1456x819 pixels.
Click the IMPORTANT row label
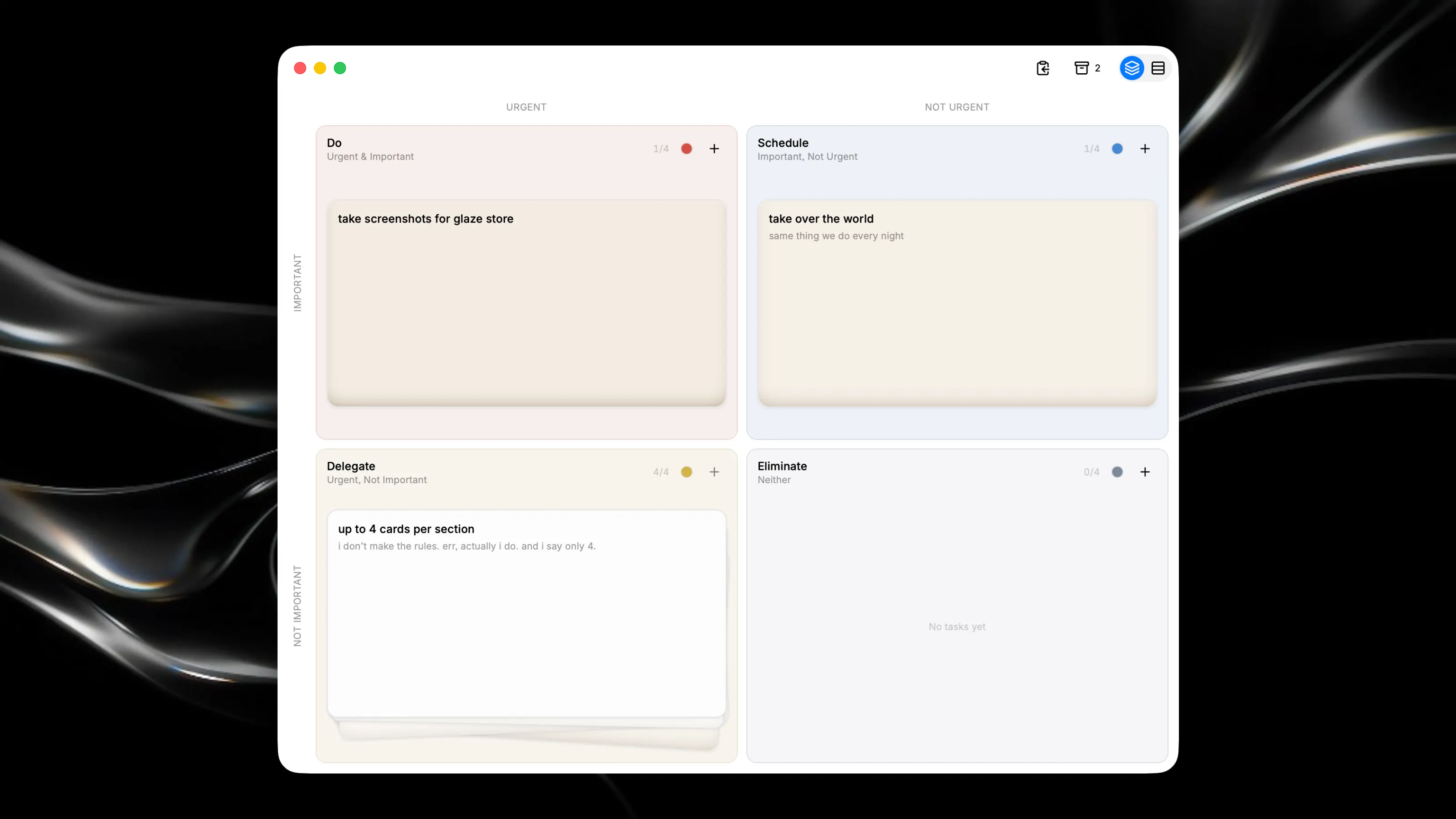(x=297, y=283)
